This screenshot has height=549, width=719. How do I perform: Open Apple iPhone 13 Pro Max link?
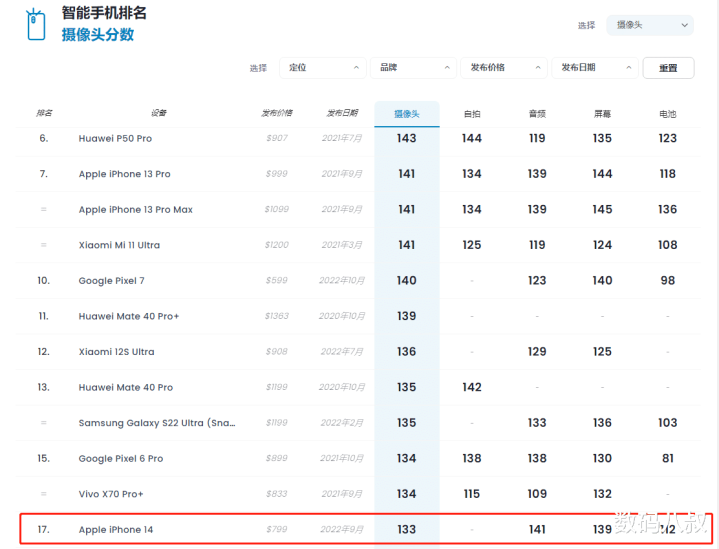click(x=135, y=210)
